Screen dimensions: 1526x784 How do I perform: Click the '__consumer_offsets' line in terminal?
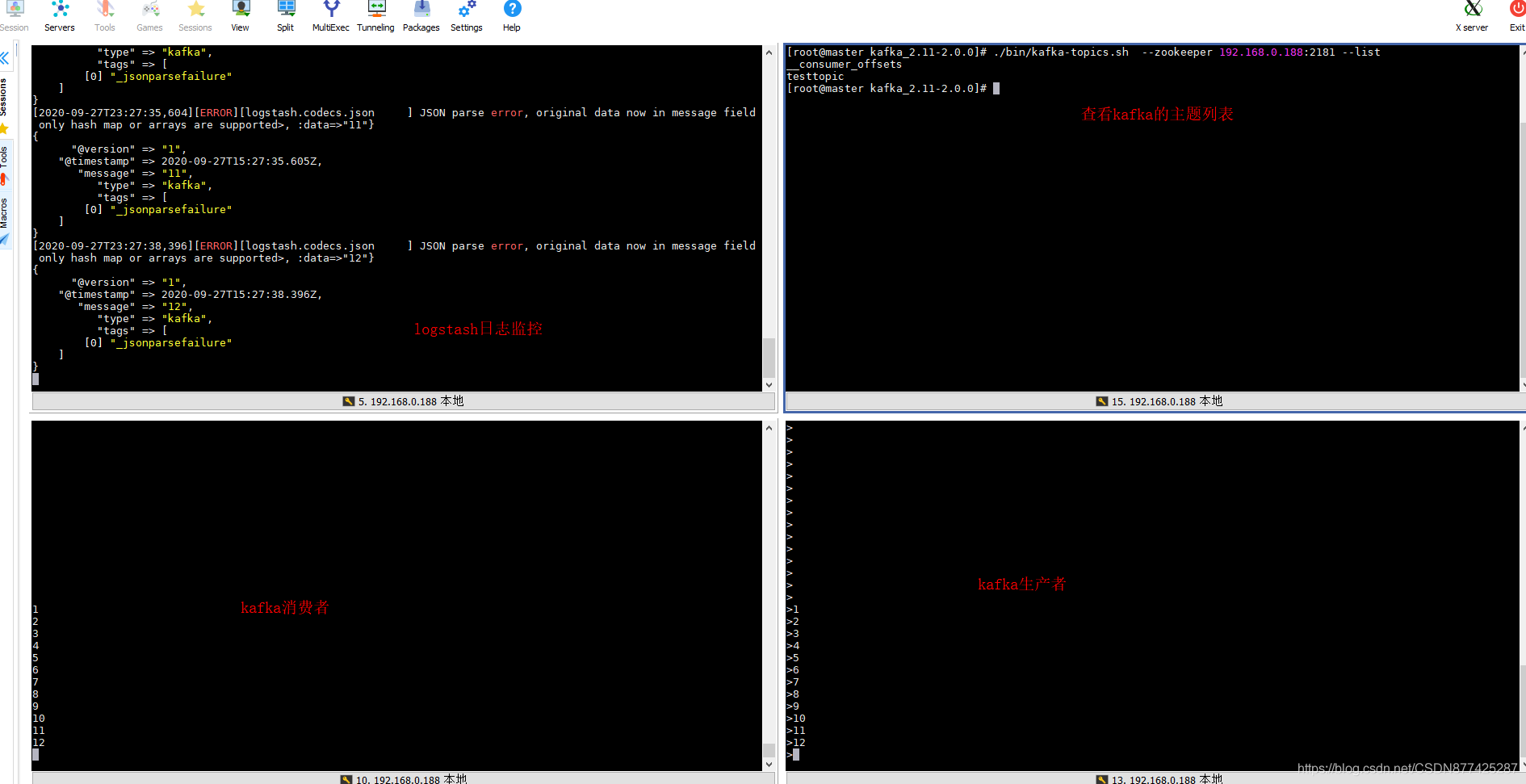click(845, 65)
